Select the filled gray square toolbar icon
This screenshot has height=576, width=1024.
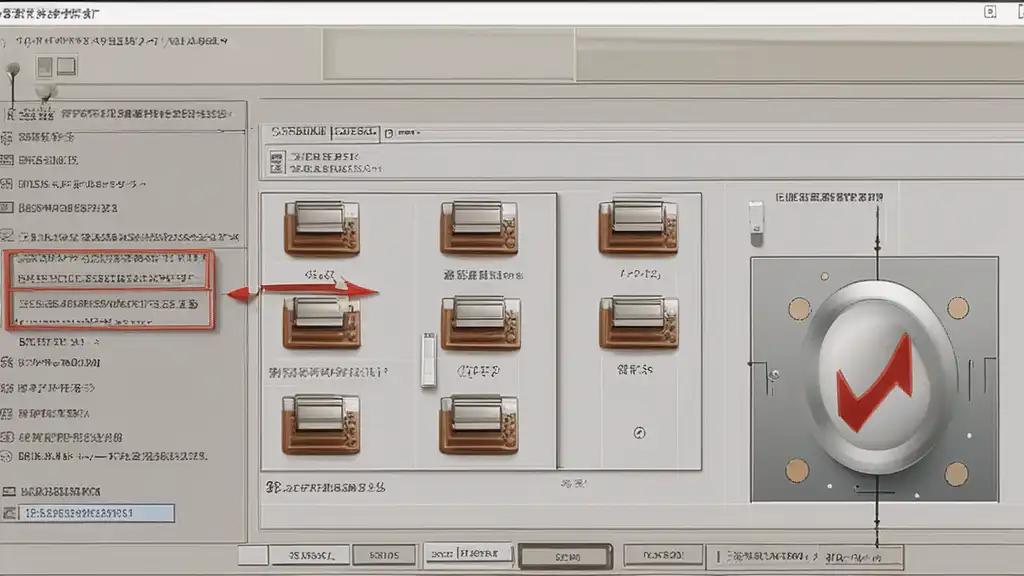tap(44, 67)
